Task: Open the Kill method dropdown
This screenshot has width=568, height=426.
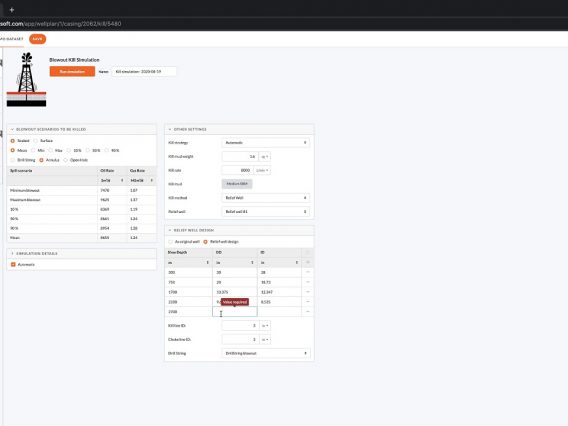Action: pyautogui.click(x=266, y=198)
